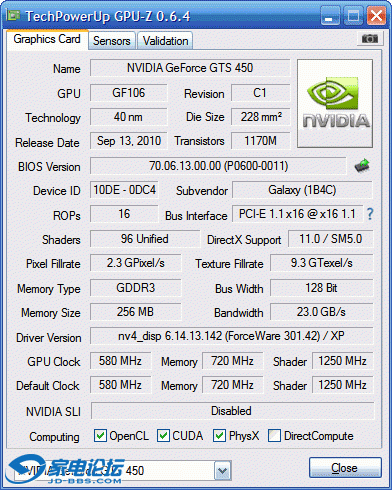Screen dimensions: 392x490
Task: Click the Memory Type field GDDR3
Action: click(x=136, y=288)
